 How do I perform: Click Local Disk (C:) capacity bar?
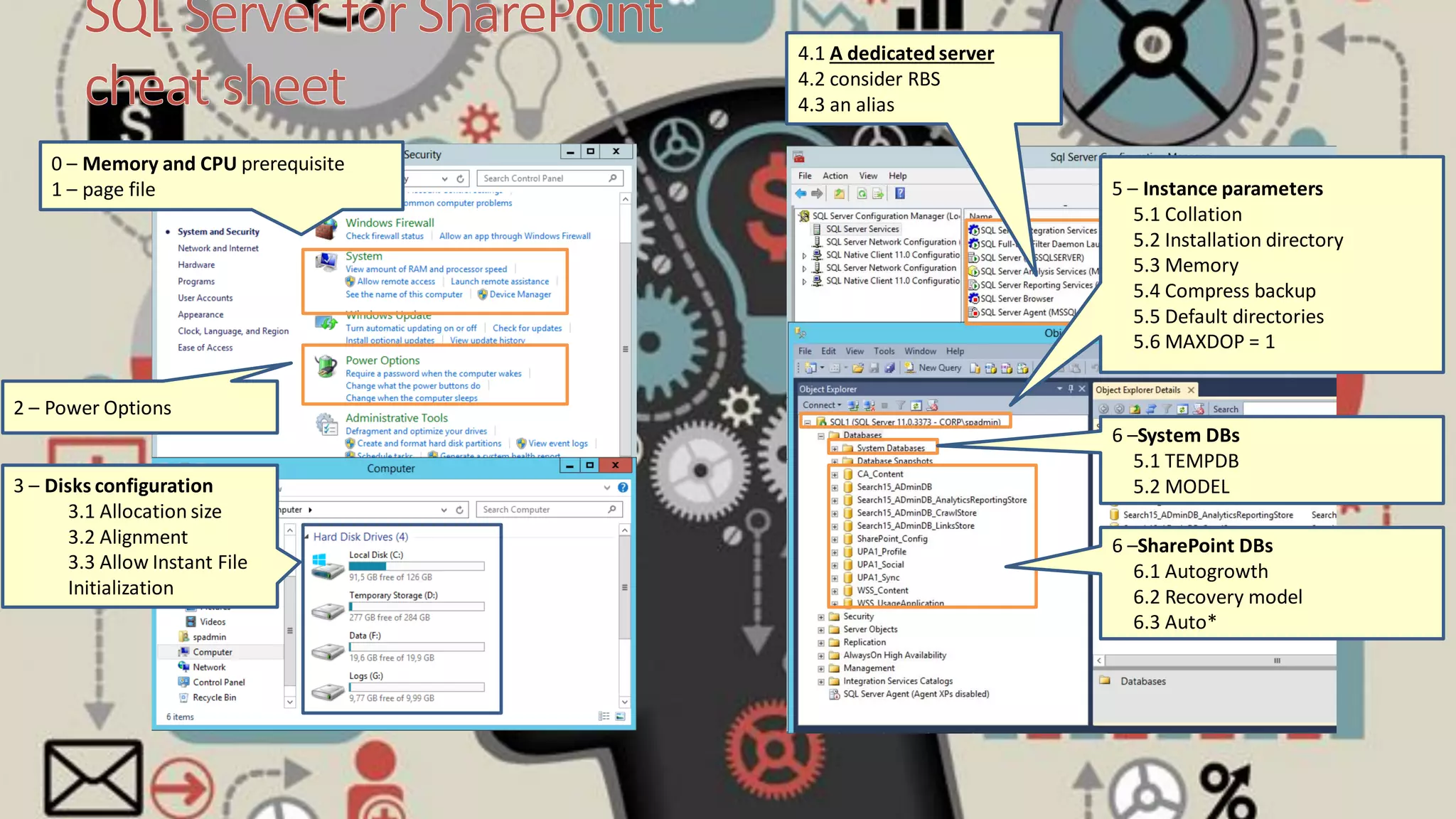click(x=417, y=566)
